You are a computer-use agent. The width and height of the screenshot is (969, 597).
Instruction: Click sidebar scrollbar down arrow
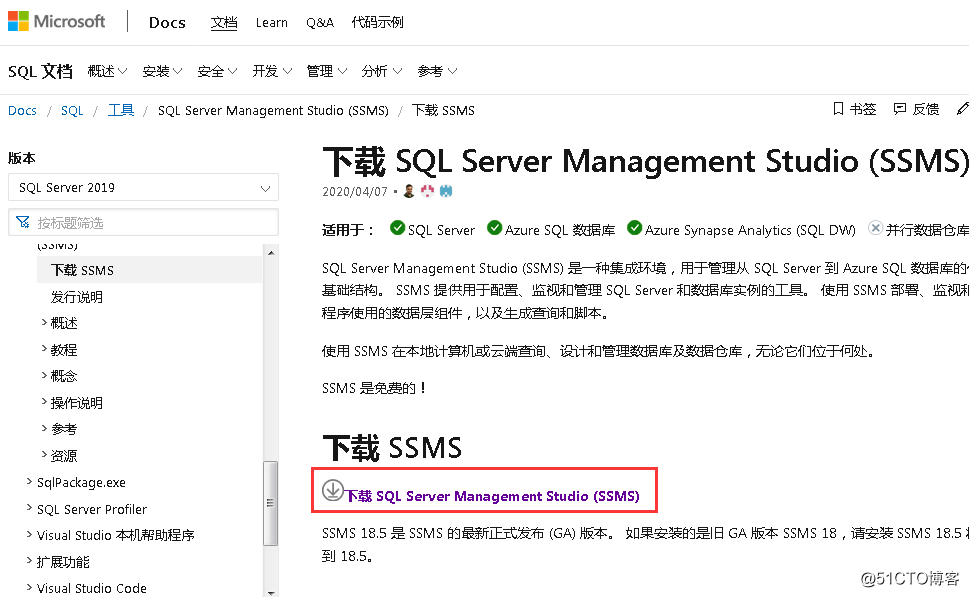click(x=271, y=592)
